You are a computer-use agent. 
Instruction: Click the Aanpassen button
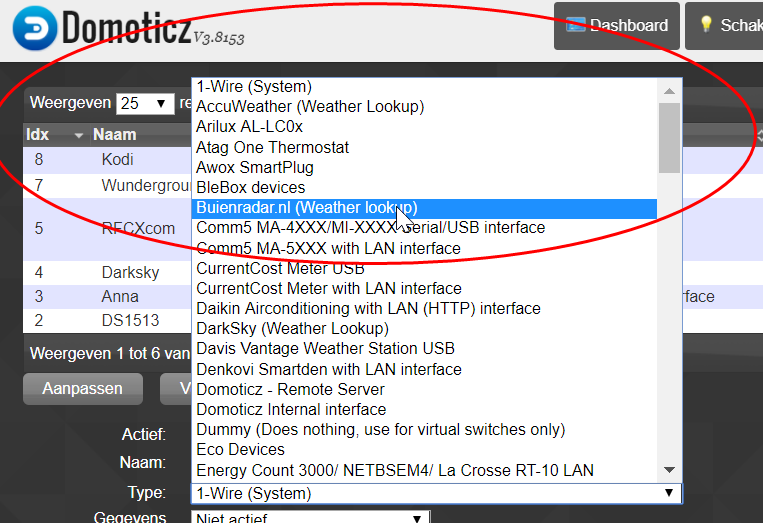coord(83,389)
